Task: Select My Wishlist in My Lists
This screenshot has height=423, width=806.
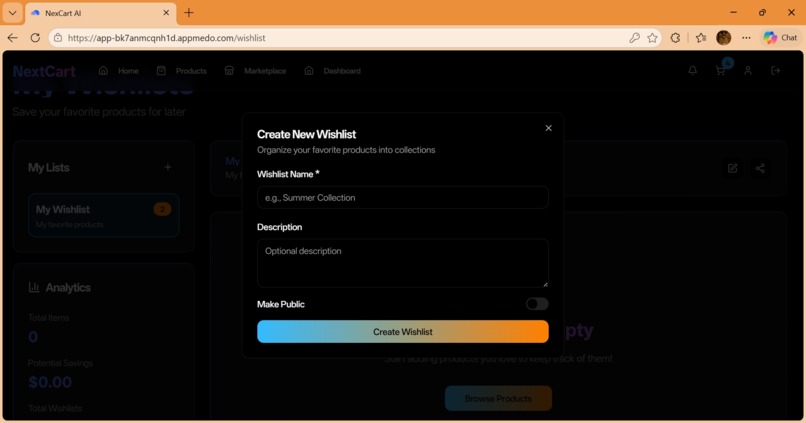Action: tap(104, 215)
